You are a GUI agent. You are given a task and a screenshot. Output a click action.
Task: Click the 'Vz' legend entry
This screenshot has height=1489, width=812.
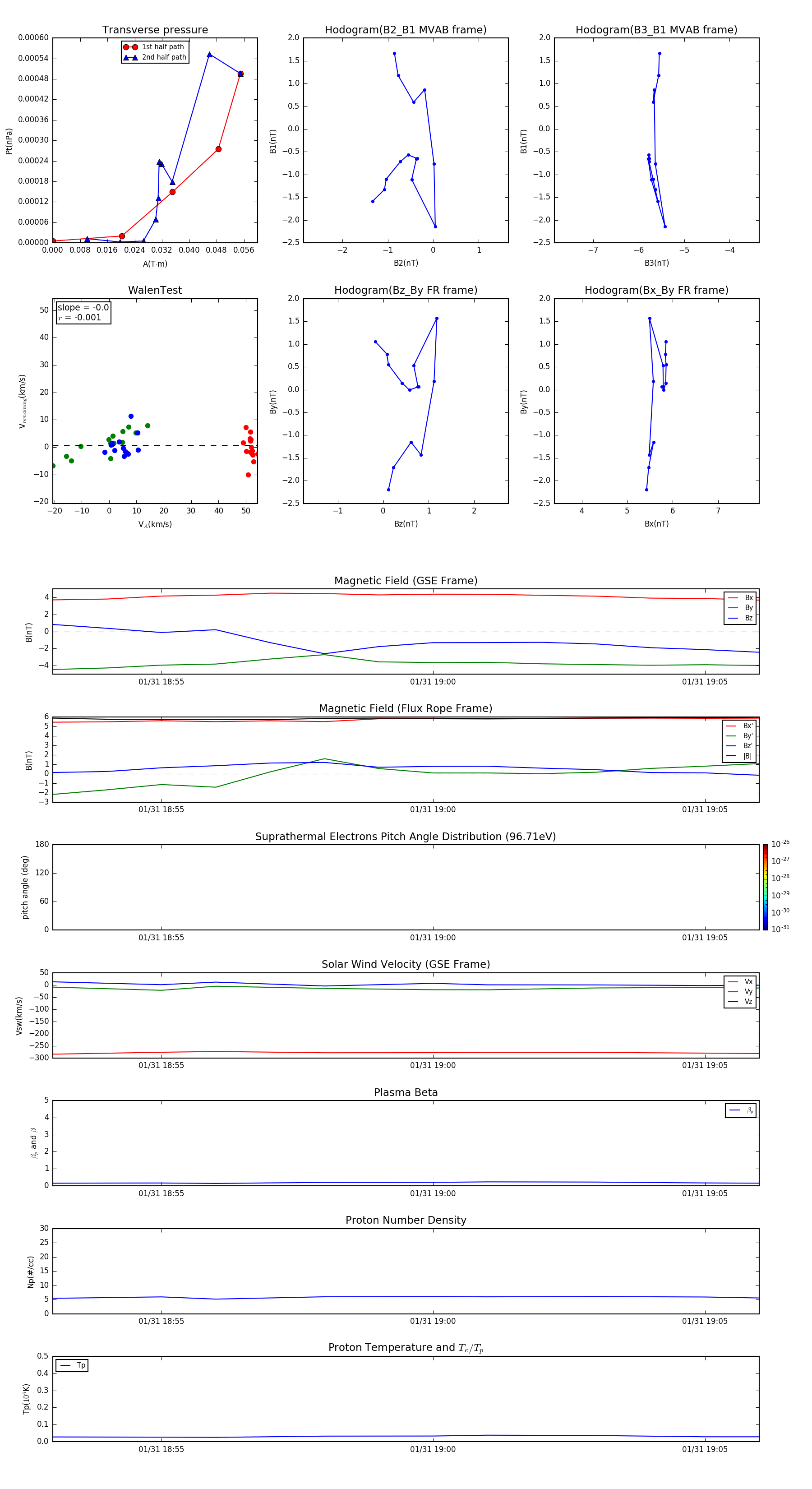(x=740, y=1002)
